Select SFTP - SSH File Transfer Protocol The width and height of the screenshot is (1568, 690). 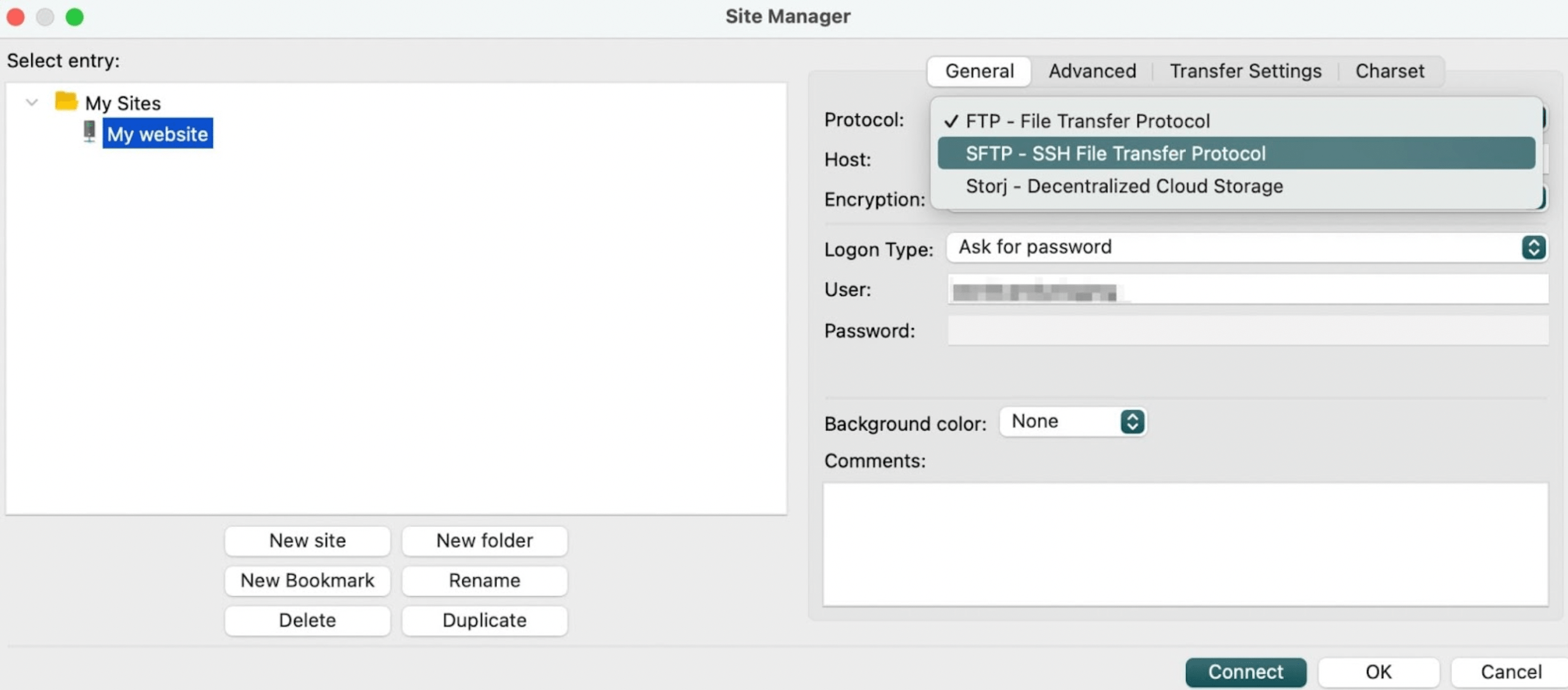1115,153
